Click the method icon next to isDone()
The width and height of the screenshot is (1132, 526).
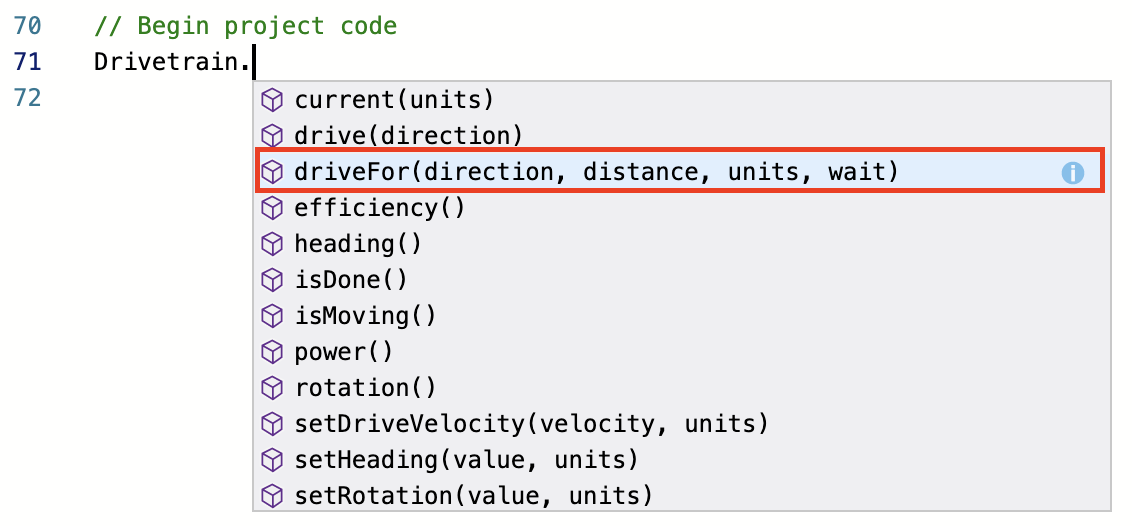coord(271,280)
